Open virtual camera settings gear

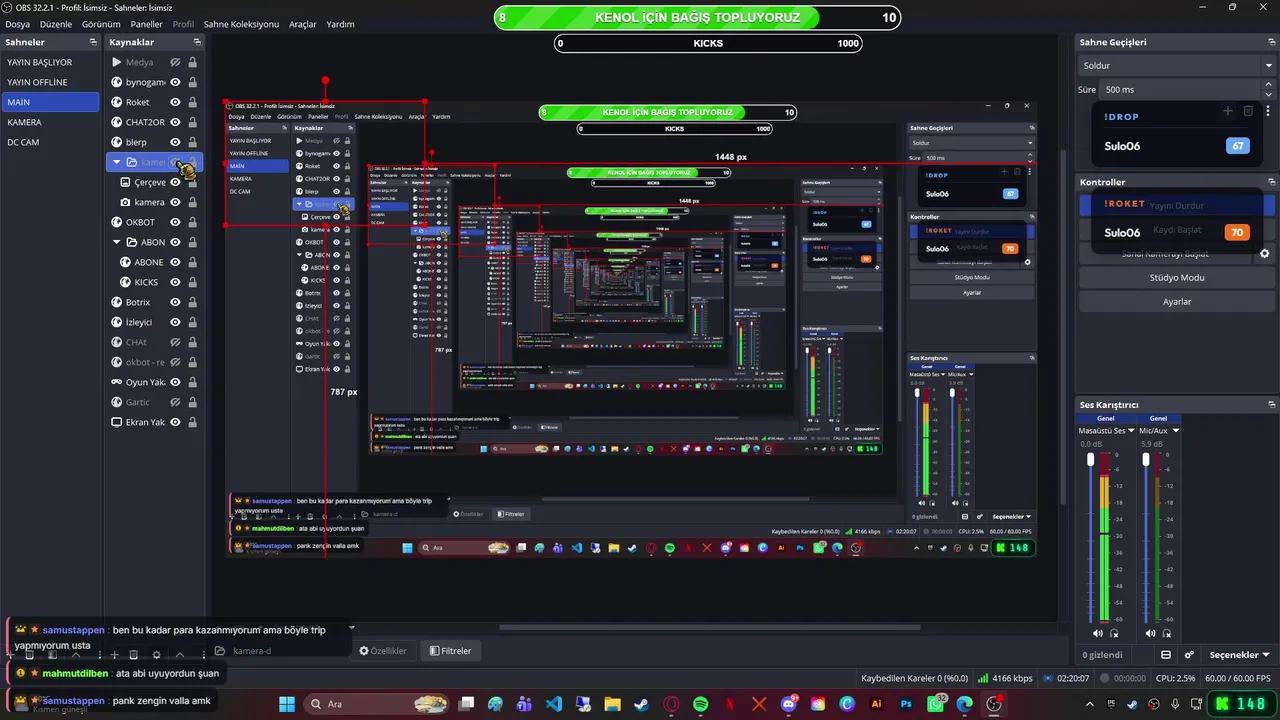(x=1264, y=254)
